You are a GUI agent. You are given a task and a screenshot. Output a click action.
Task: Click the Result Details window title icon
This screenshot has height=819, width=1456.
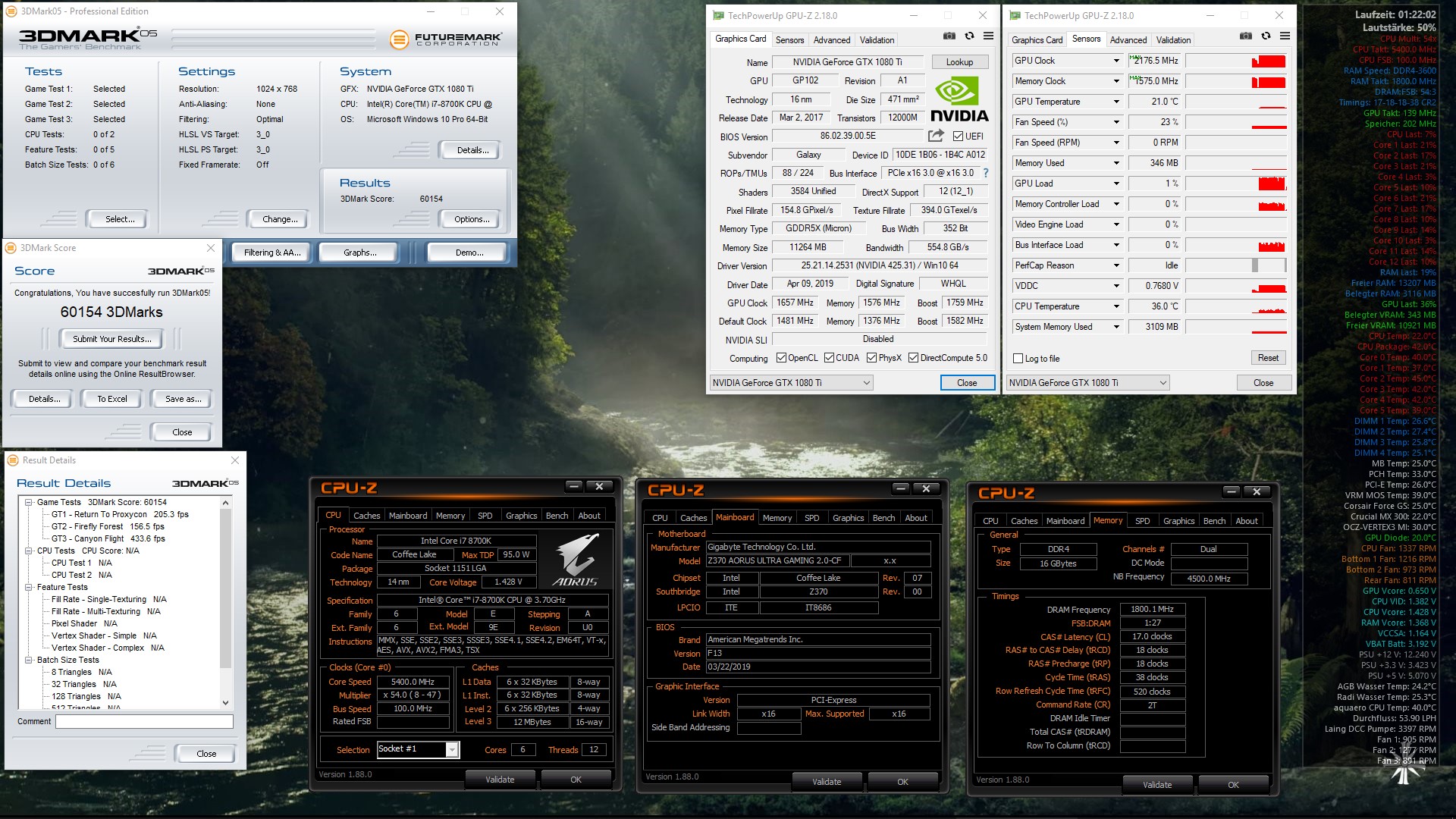pos(13,460)
